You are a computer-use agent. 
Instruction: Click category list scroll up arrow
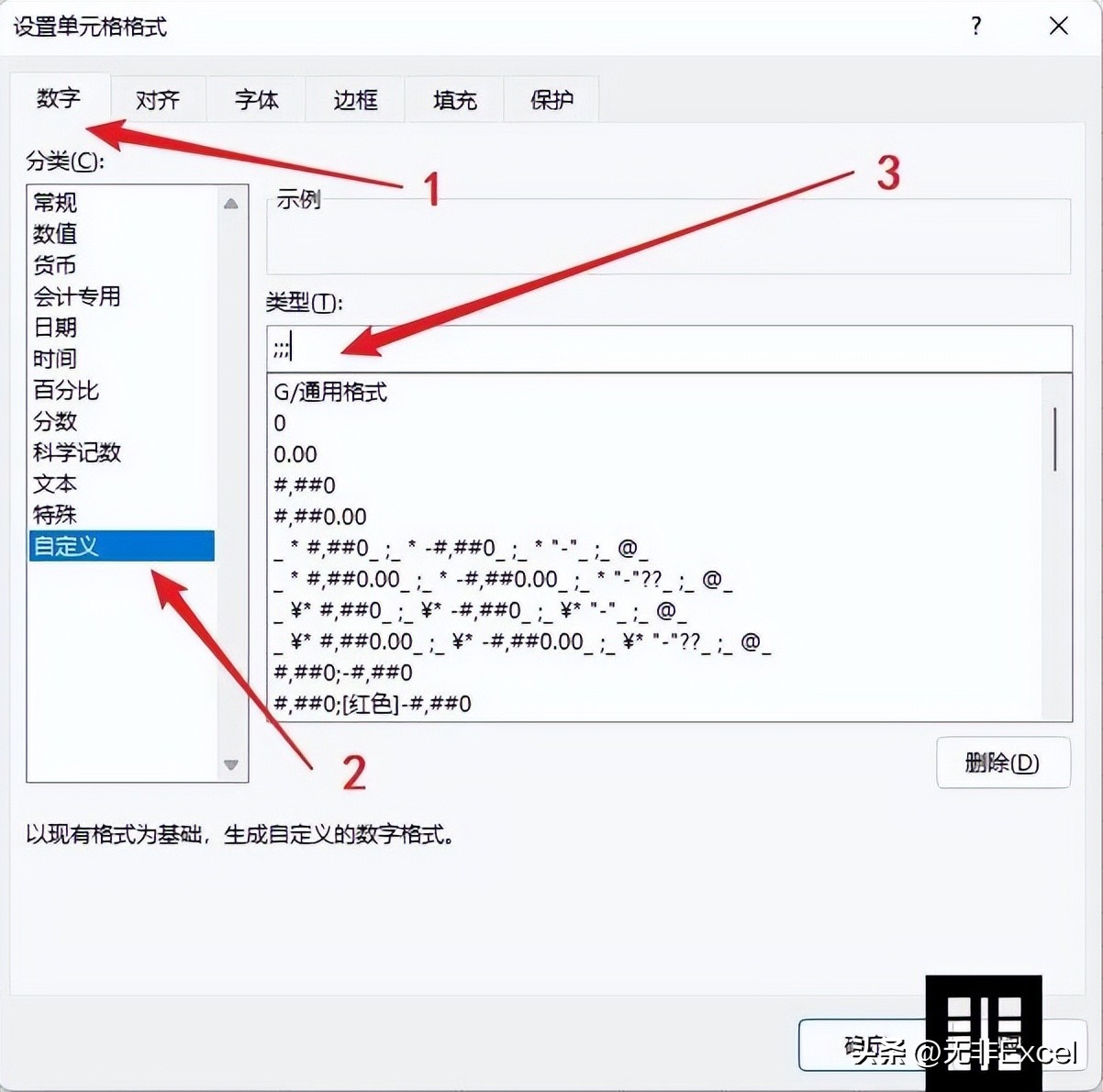pyautogui.click(x=231, y=204)
